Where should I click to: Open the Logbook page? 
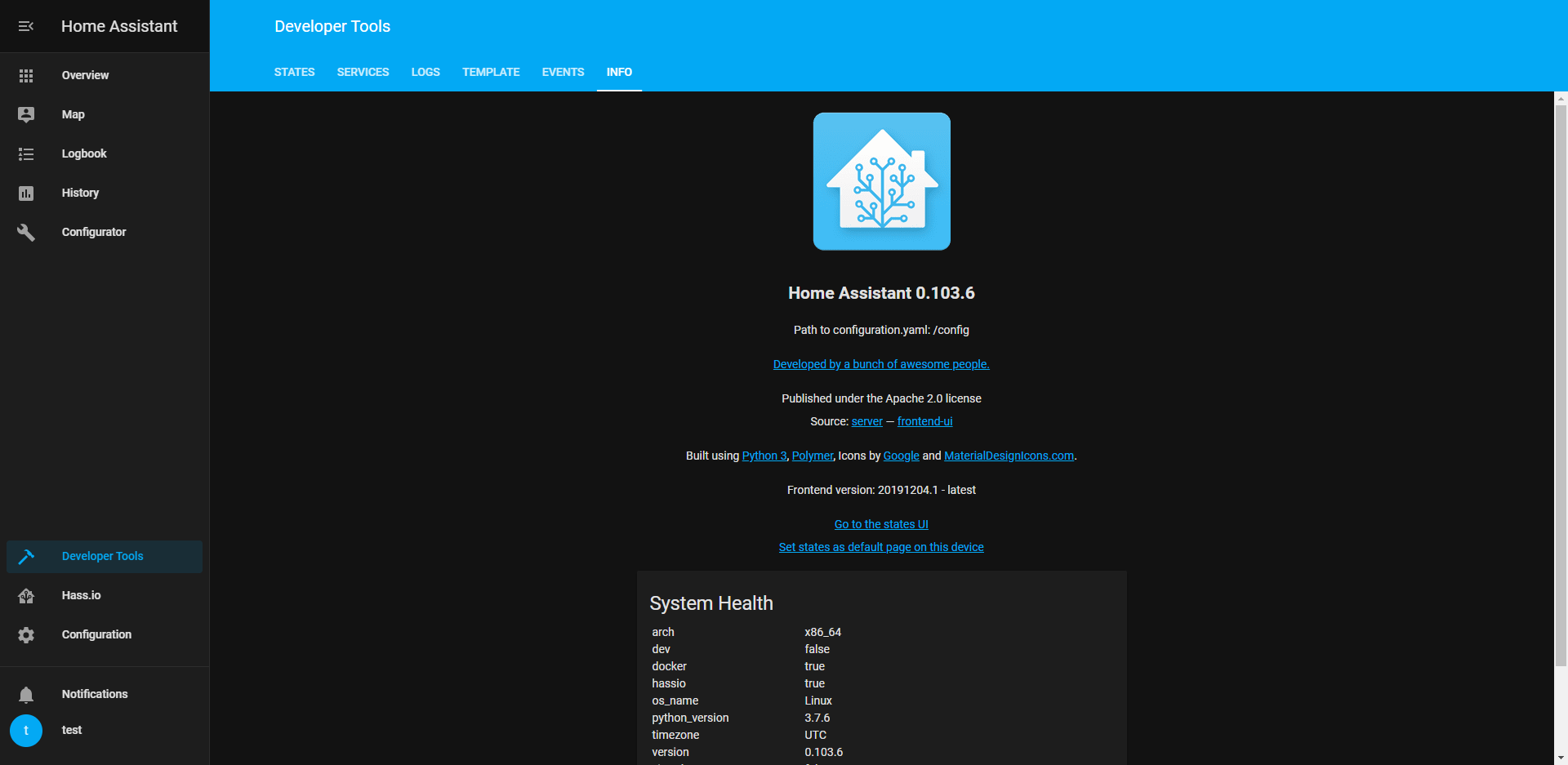(x=105, y=153)
